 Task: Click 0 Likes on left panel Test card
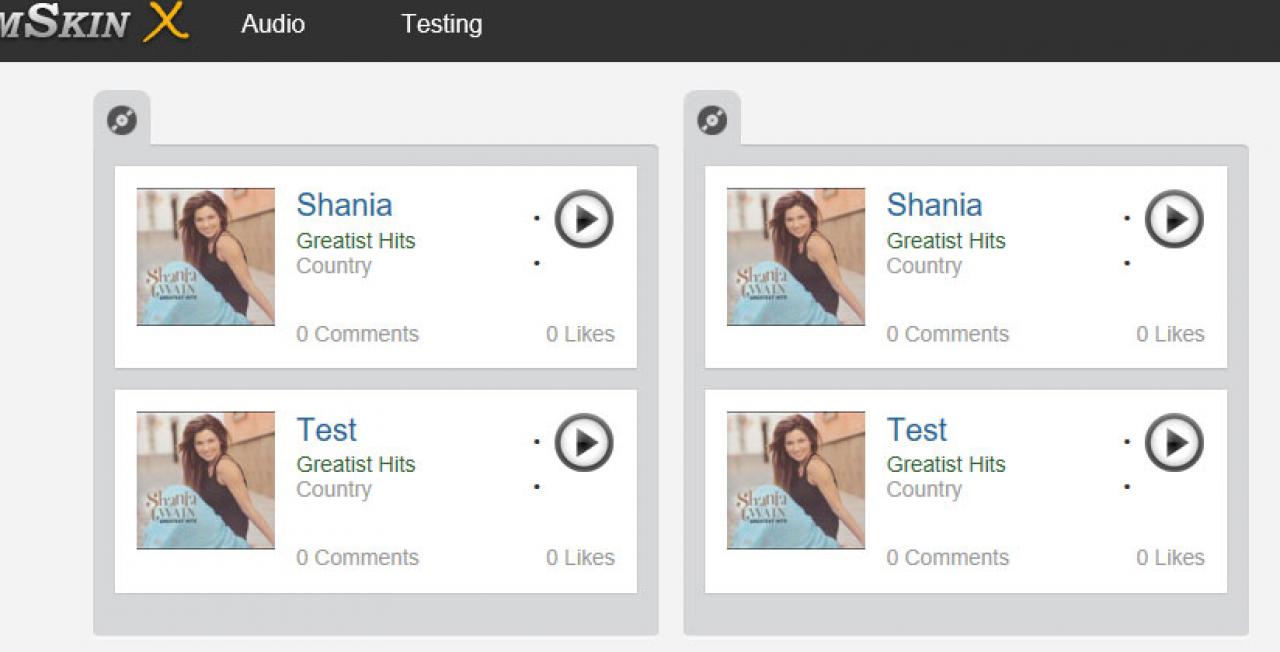(x=580, y=558)
